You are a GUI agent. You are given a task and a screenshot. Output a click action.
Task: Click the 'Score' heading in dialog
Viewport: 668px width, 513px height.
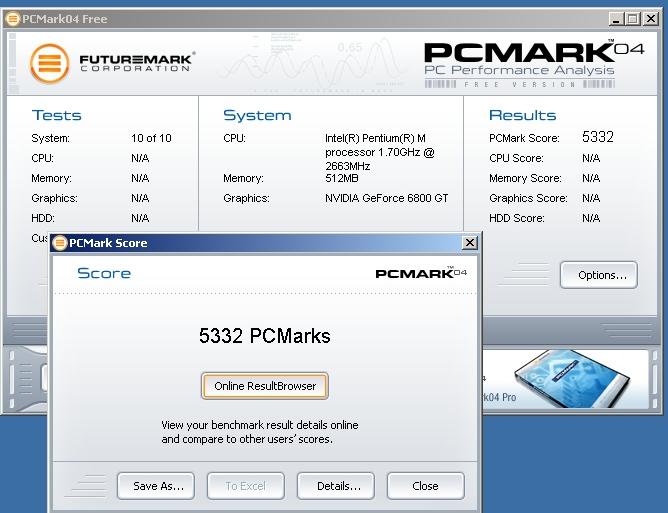(x=104, y=273)
